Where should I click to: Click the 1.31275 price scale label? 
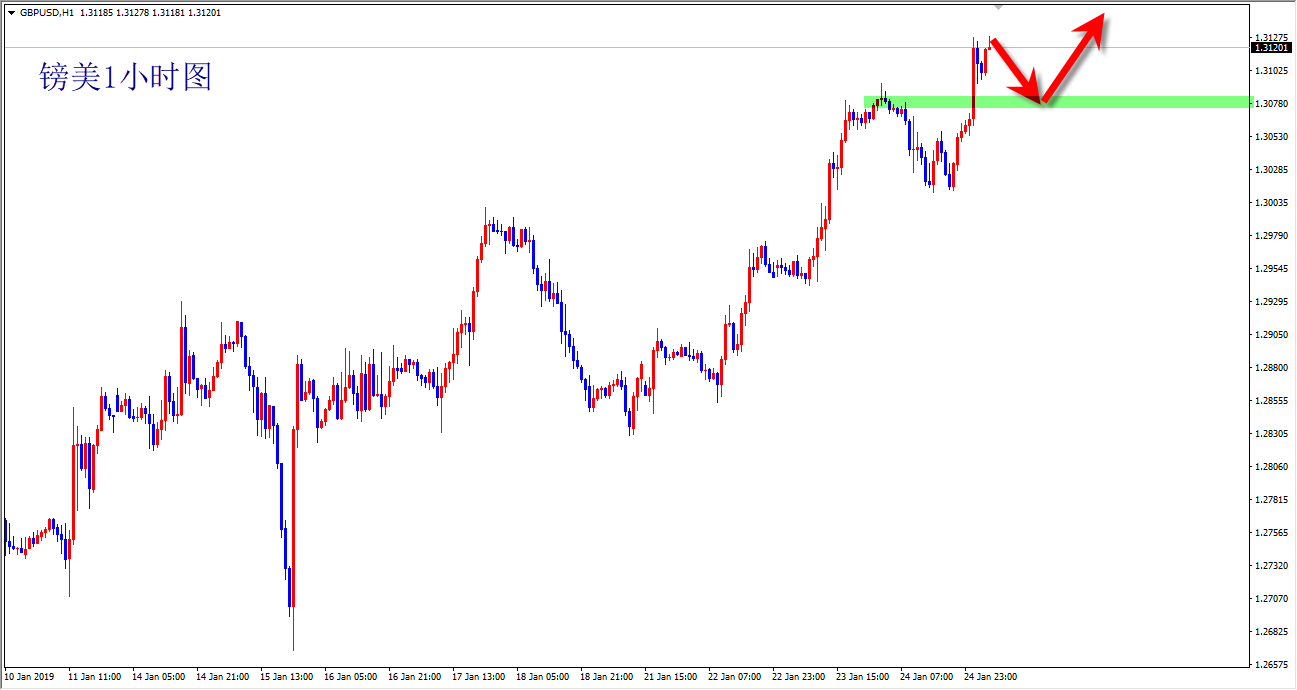coord(1272,37)
